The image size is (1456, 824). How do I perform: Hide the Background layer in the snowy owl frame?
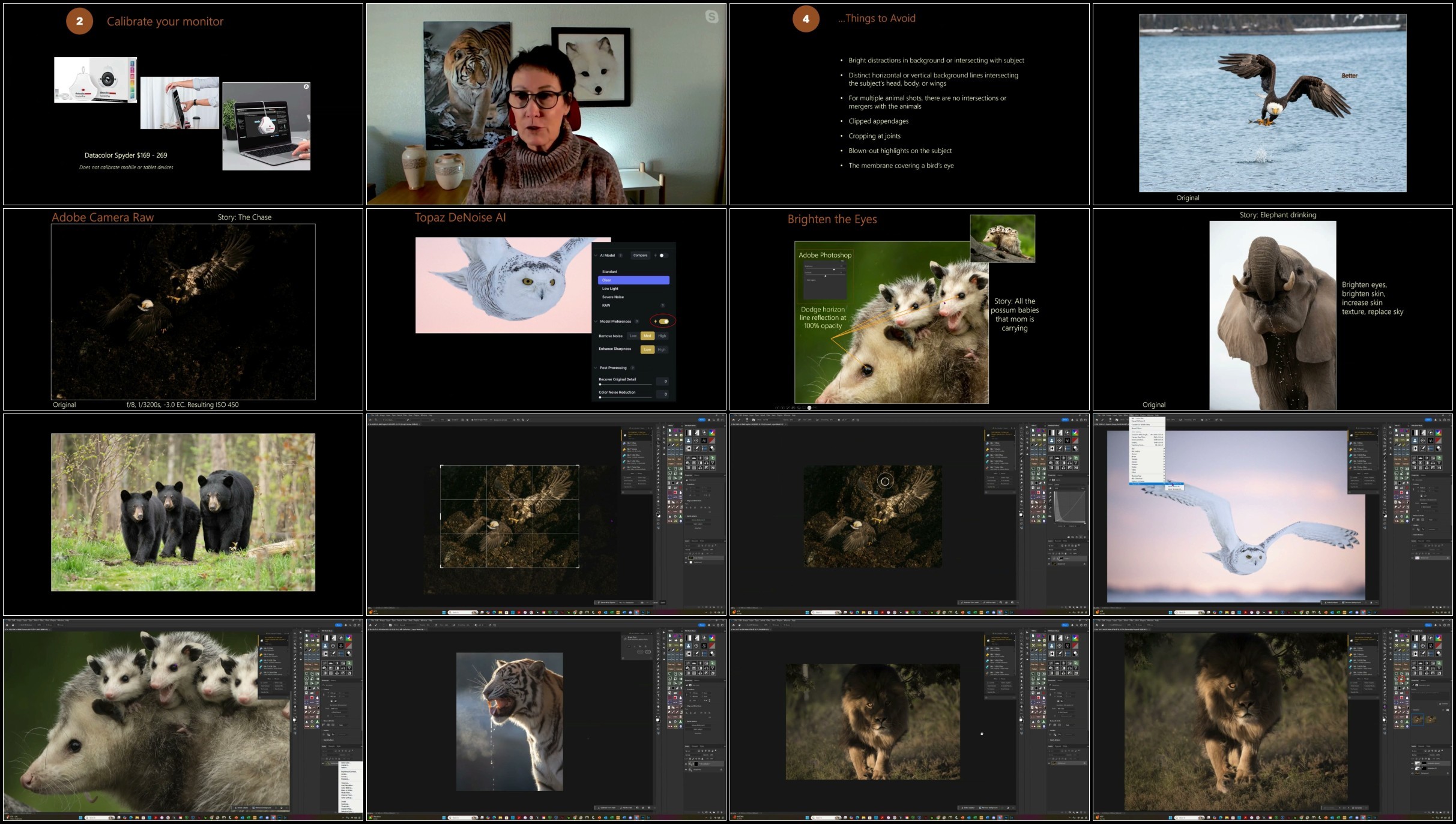pyautogui.click(x=1412, y=558)
